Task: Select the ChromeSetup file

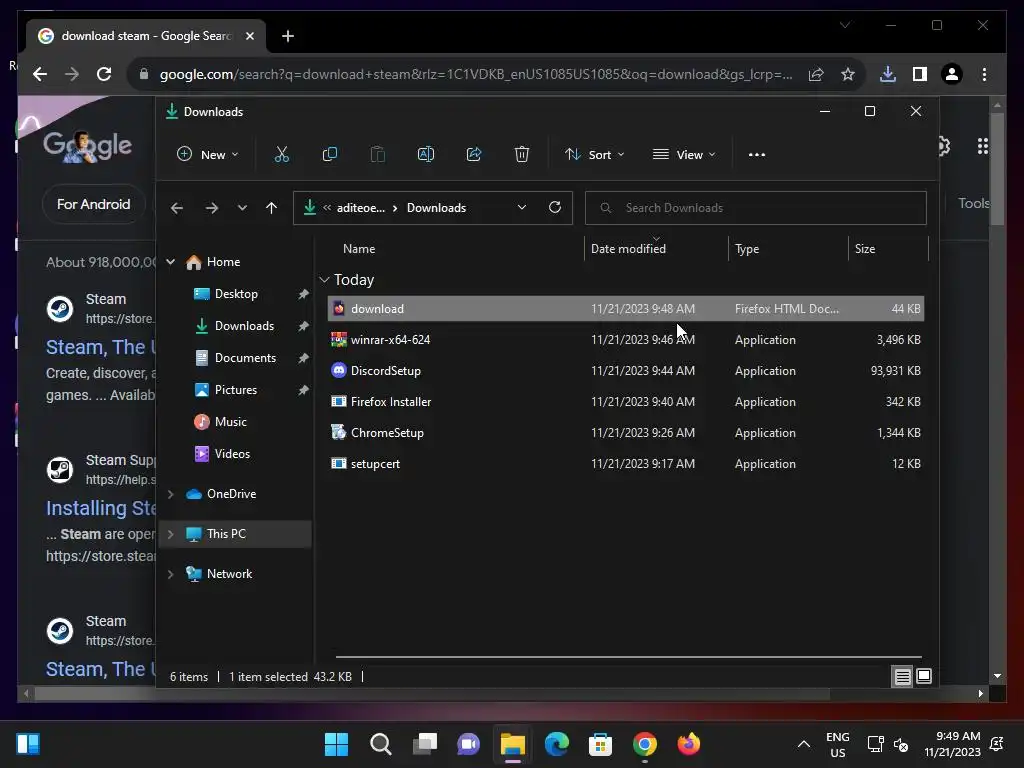Action: click(626, 433)
